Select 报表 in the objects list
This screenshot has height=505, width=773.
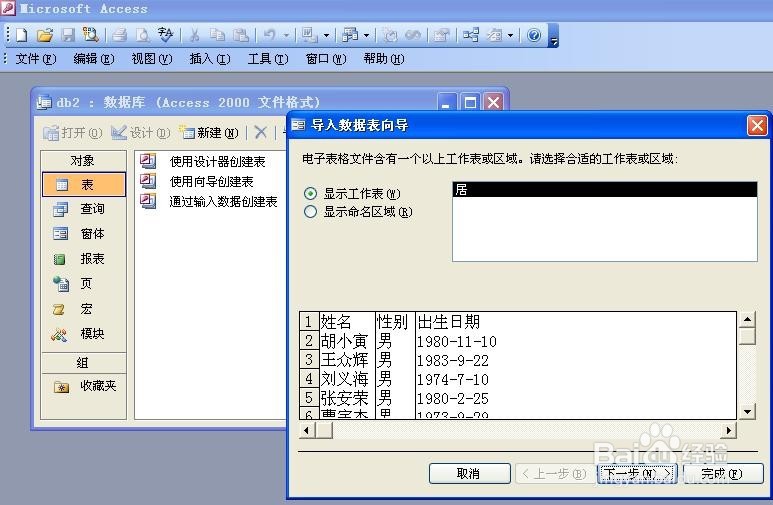[84, 259]
